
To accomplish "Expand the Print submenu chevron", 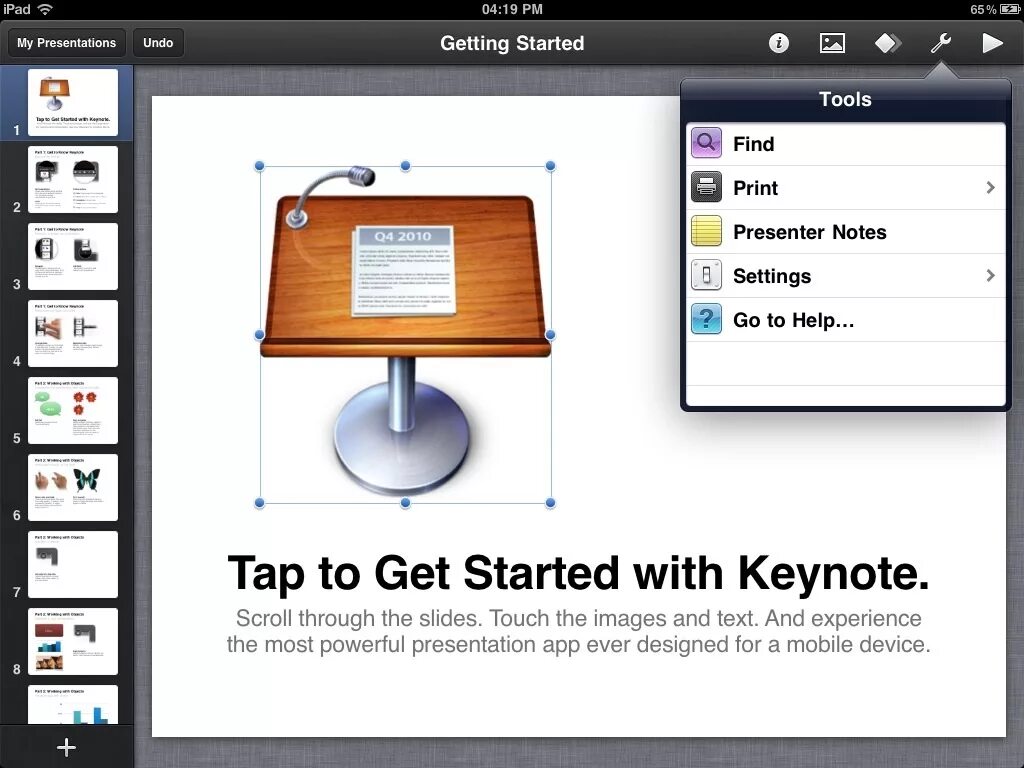I will [990, 187].
